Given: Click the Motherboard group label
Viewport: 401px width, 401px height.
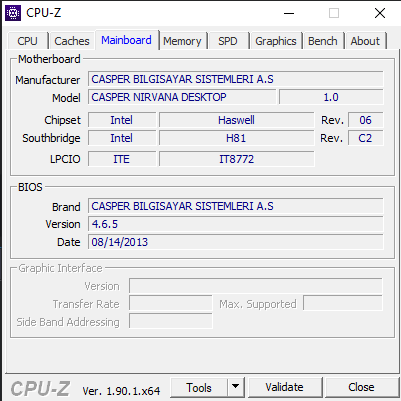Looking at the screenshot, I should tap(49, 59).
